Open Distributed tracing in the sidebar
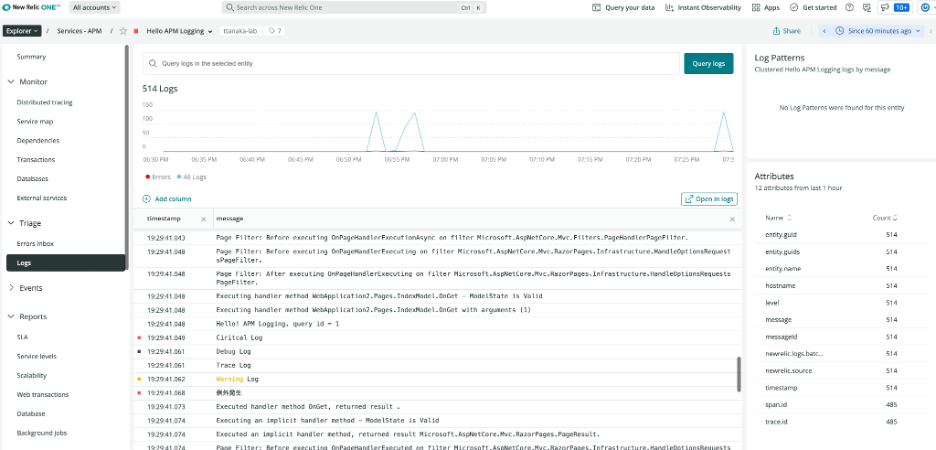This screenshot has width=936, height=450. click(45, 102)
